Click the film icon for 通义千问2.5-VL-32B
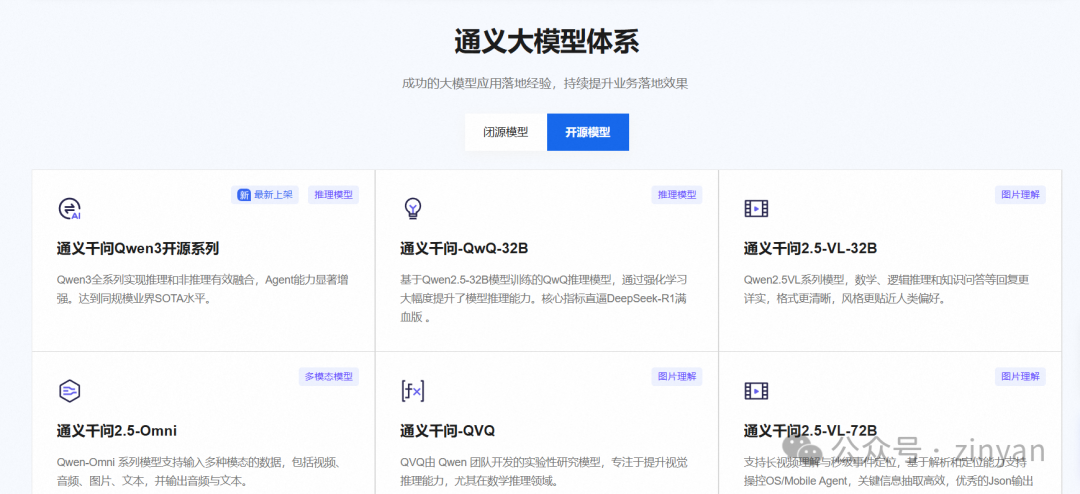Image resolution: width=1080 pixels, height=494 pixels. [756, 208]
